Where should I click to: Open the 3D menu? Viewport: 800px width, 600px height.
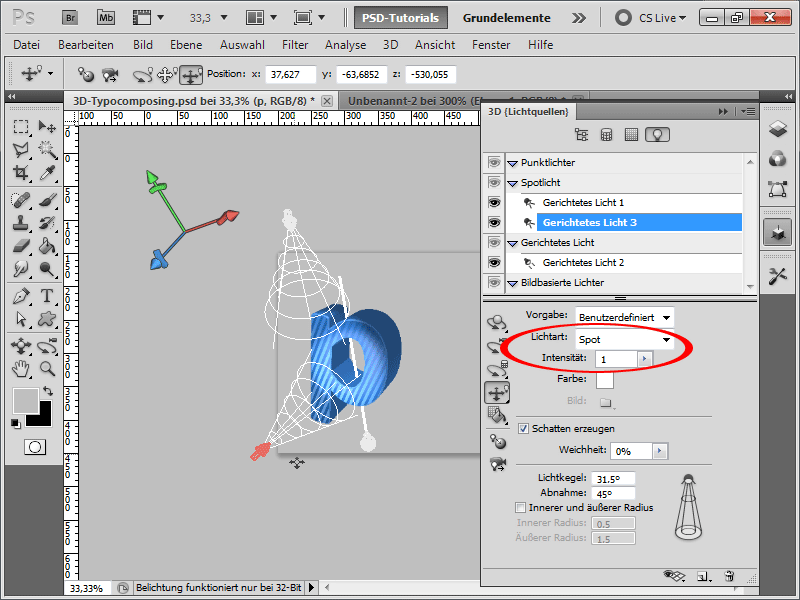coord(391,45)
